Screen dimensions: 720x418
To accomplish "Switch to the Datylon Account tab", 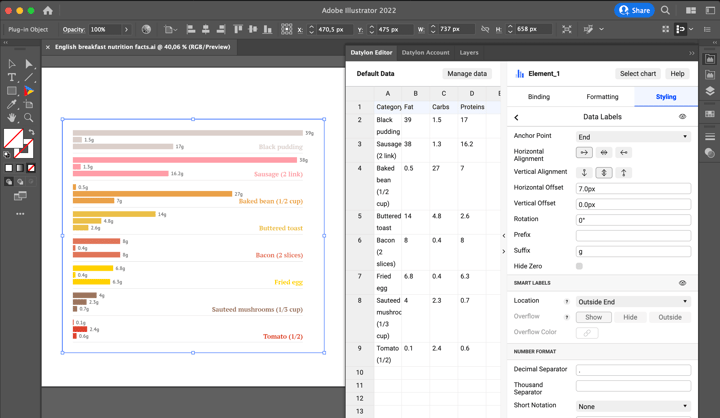I will pyautogui.click(x=425, y=52).
